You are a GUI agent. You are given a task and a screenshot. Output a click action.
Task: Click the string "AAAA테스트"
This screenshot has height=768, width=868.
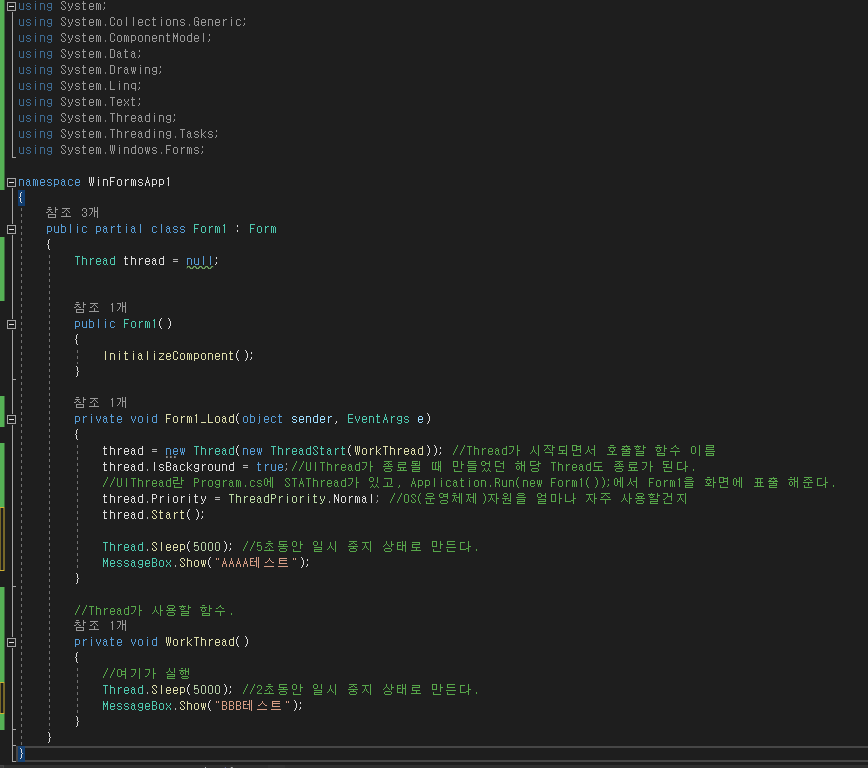click(256, 563)
